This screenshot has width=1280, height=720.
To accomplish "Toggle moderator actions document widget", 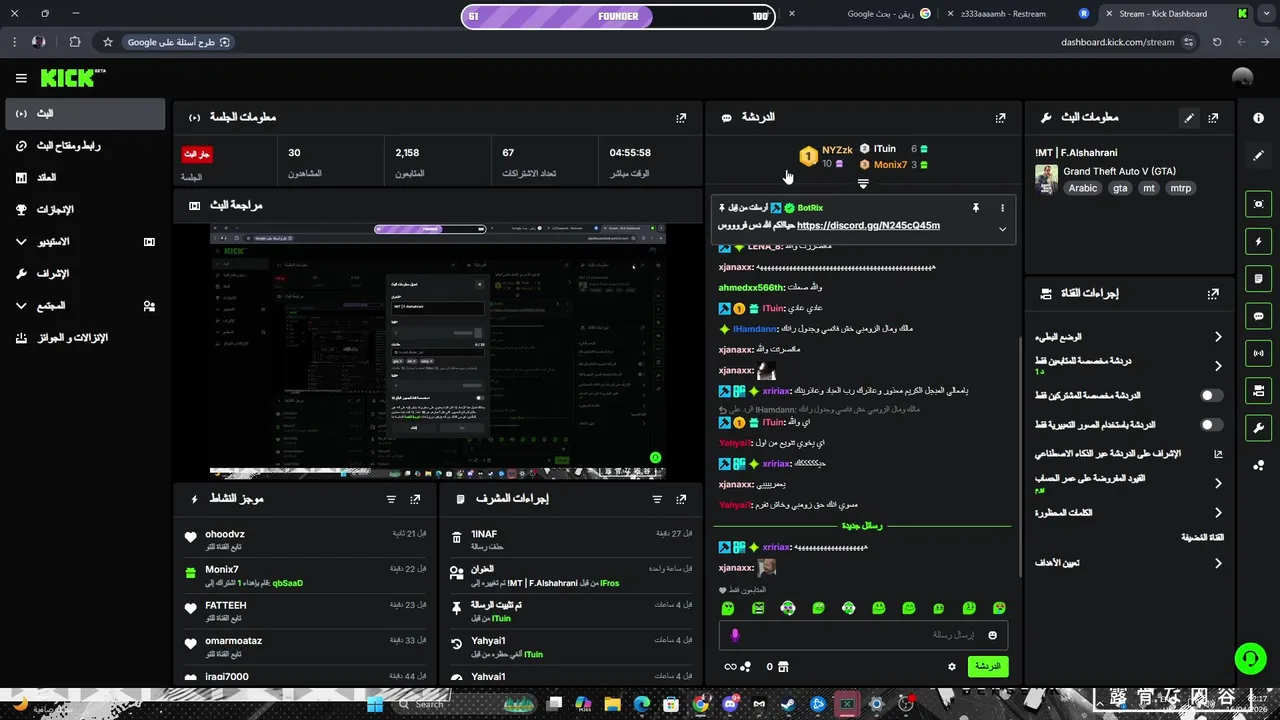I will point(1258,278).
